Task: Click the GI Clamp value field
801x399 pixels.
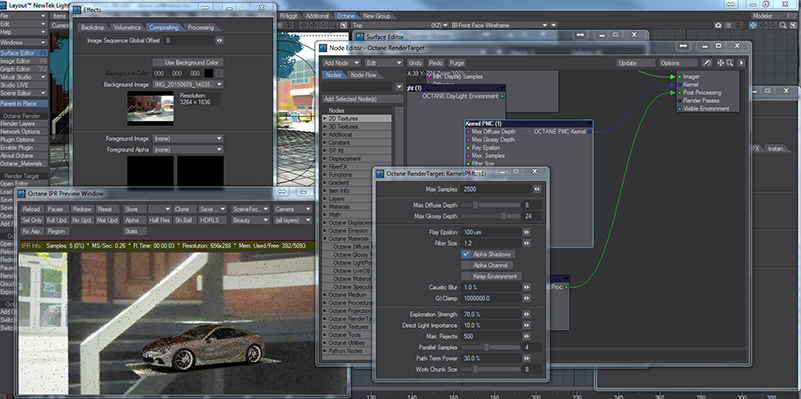Action: [490, 298]
